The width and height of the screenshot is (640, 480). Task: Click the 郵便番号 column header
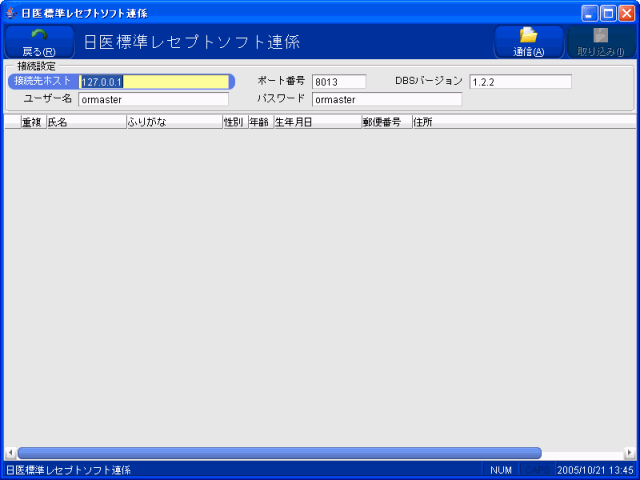tap(387, 122)
